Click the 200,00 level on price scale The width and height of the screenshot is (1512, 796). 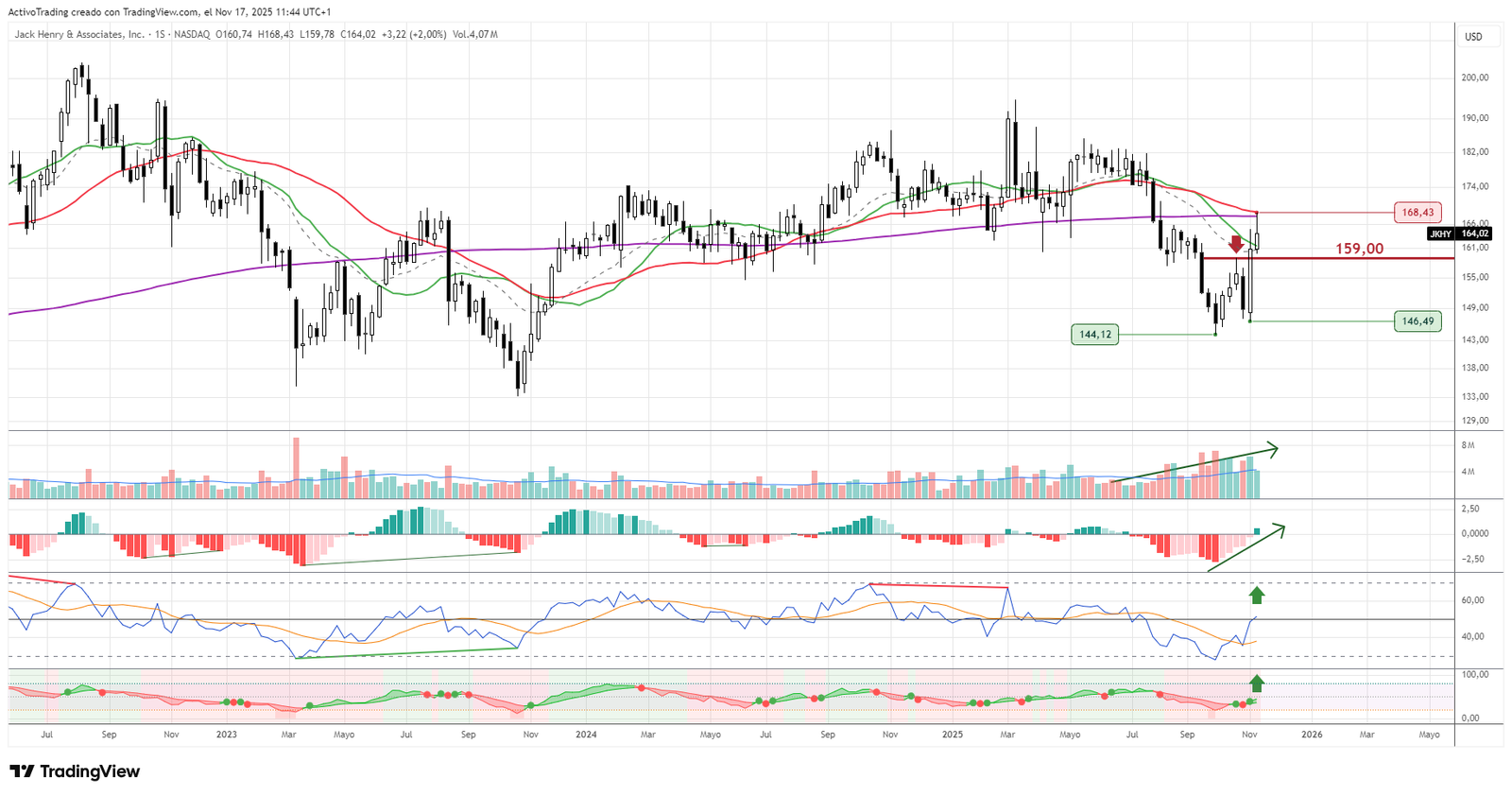1475,78
